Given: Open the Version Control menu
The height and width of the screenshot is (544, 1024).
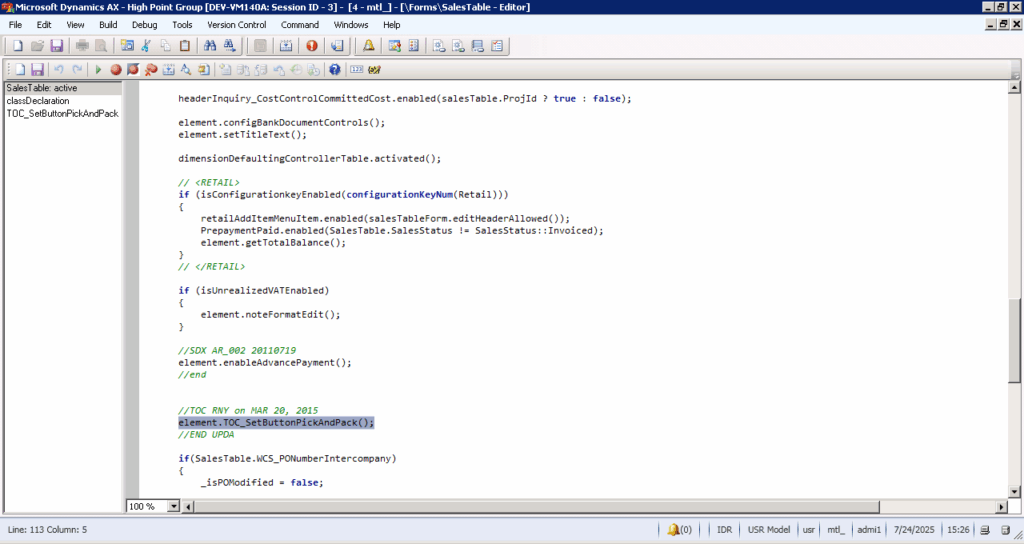Looking at the screenshot, I should [236, 25].
